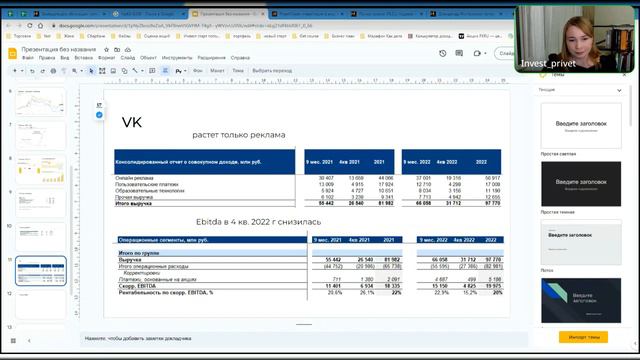Viewport: 640px width, 360px height.
Task: Click the Фон toolbar button
Action: click(198, 71)
